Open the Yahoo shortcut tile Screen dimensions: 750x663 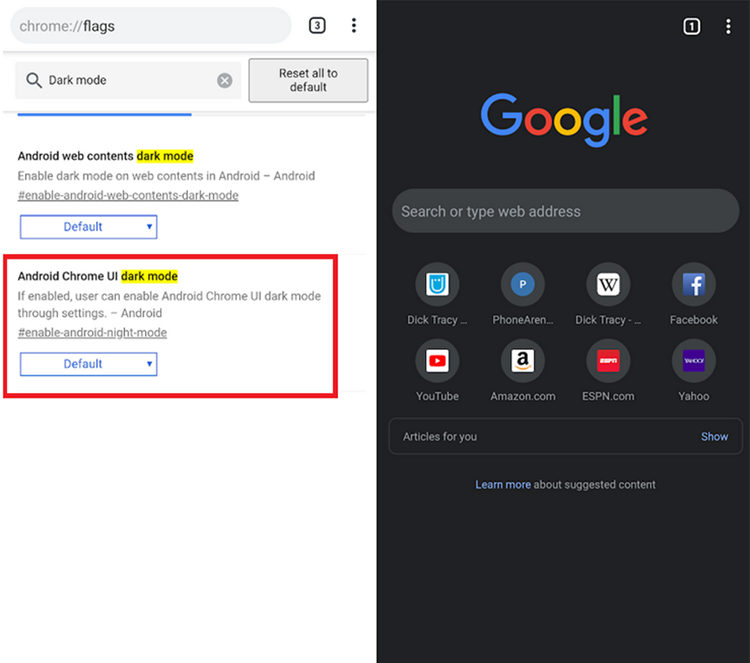point(693,361)
